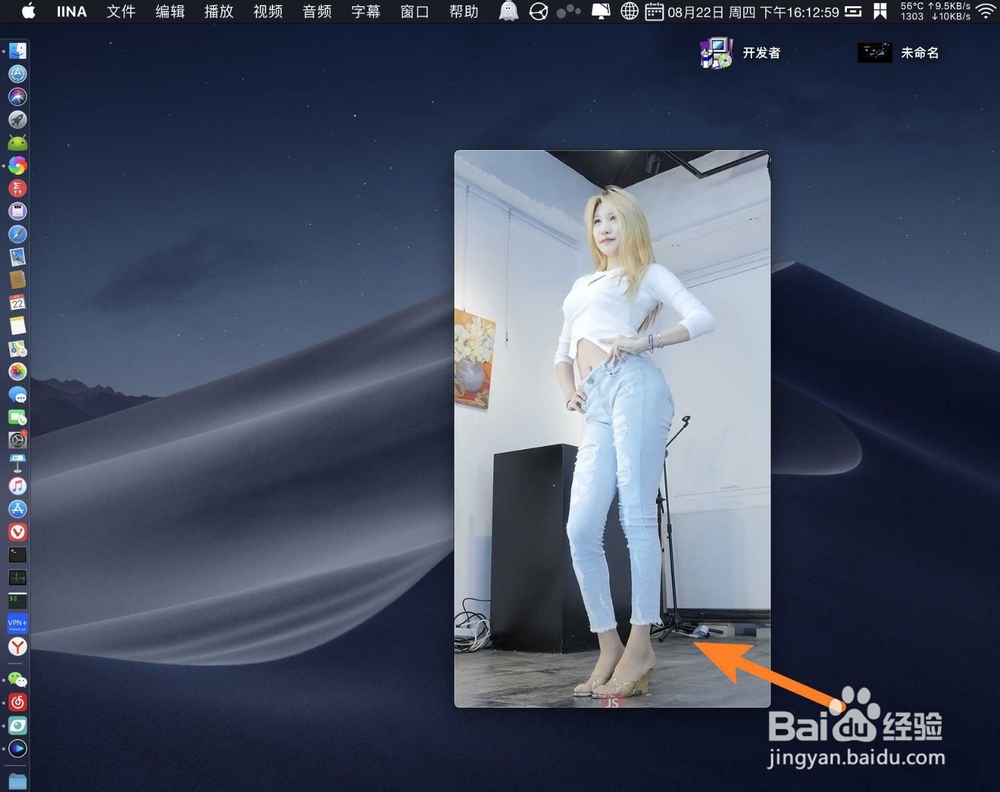Open the 文件 menu

tap(121, 11)
